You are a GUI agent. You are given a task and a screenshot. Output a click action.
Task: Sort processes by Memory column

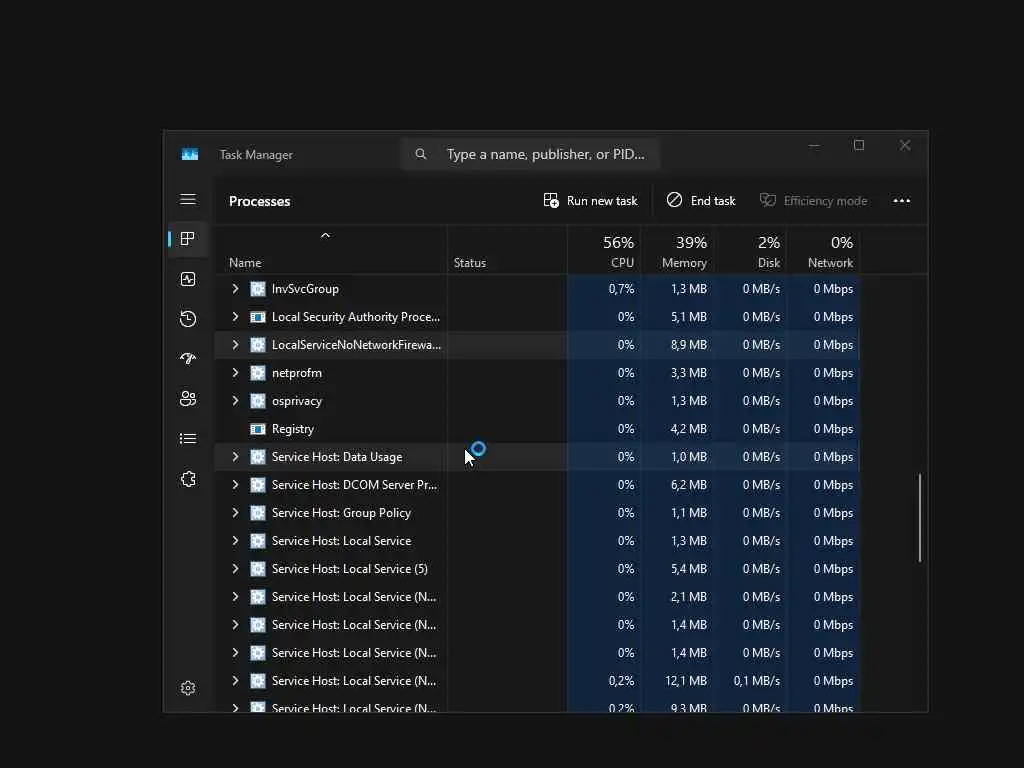coord(677,251)
